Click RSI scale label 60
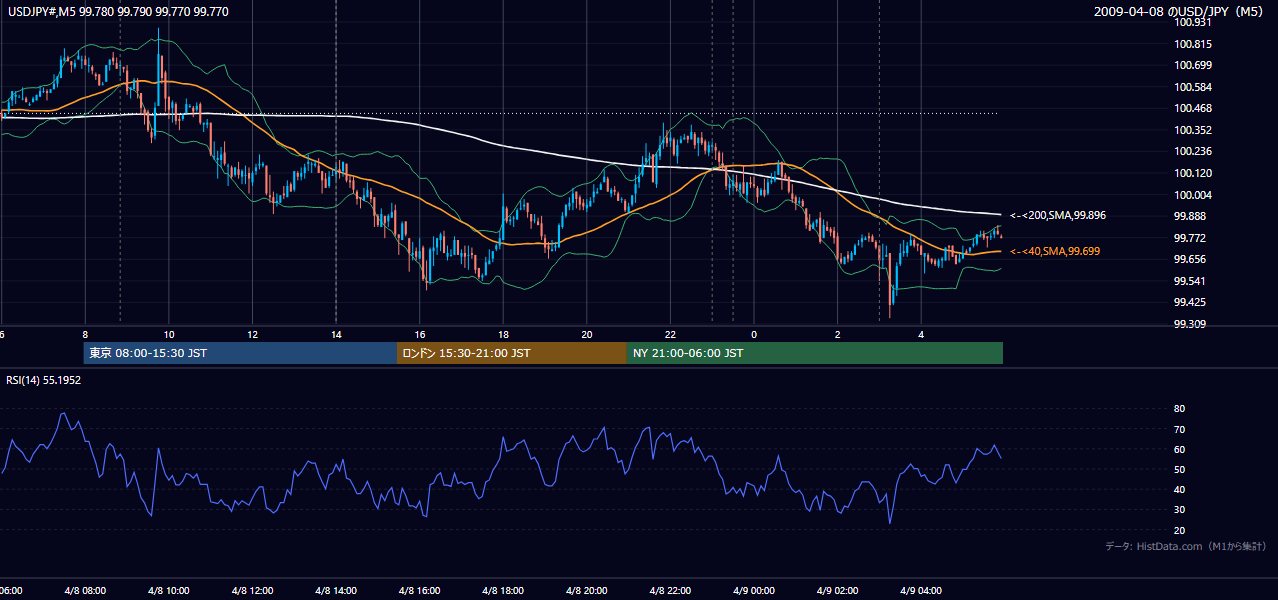Screen dimensions: 1278x600 tap(1180, 449)
